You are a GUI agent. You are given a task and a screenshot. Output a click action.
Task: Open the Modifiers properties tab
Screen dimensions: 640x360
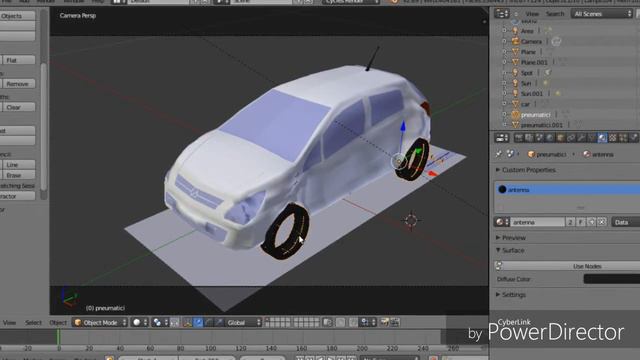(581, 138)
